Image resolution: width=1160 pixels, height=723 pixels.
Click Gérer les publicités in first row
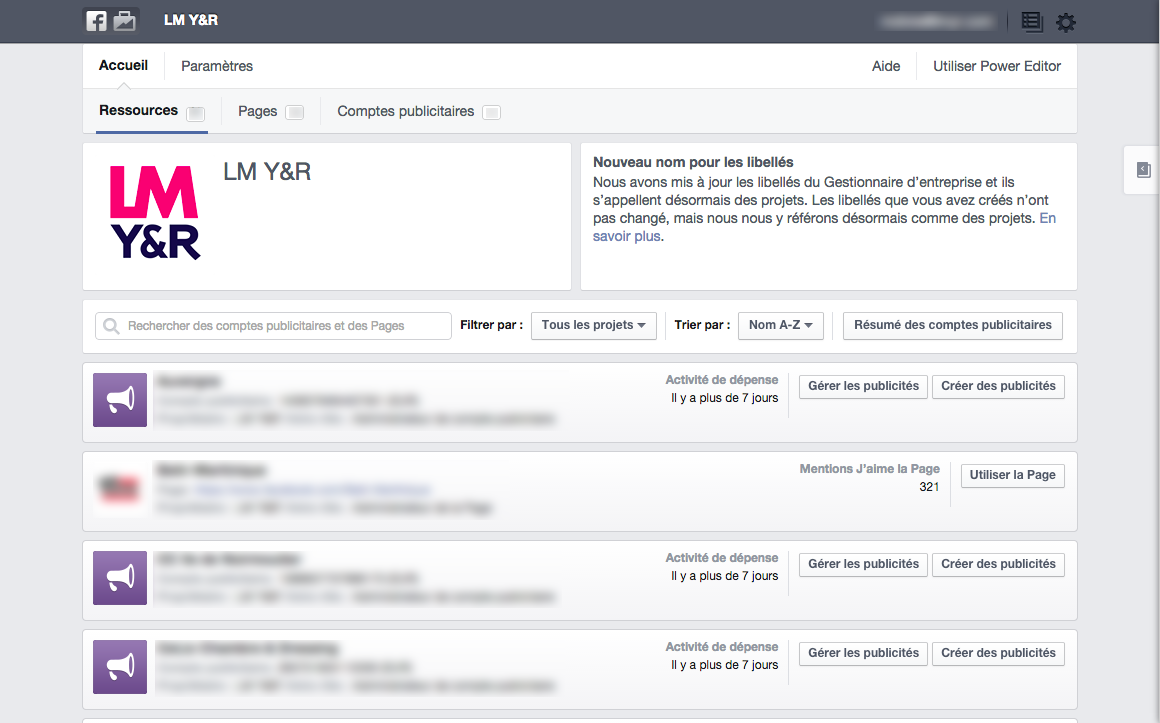[x=863, y=386]
